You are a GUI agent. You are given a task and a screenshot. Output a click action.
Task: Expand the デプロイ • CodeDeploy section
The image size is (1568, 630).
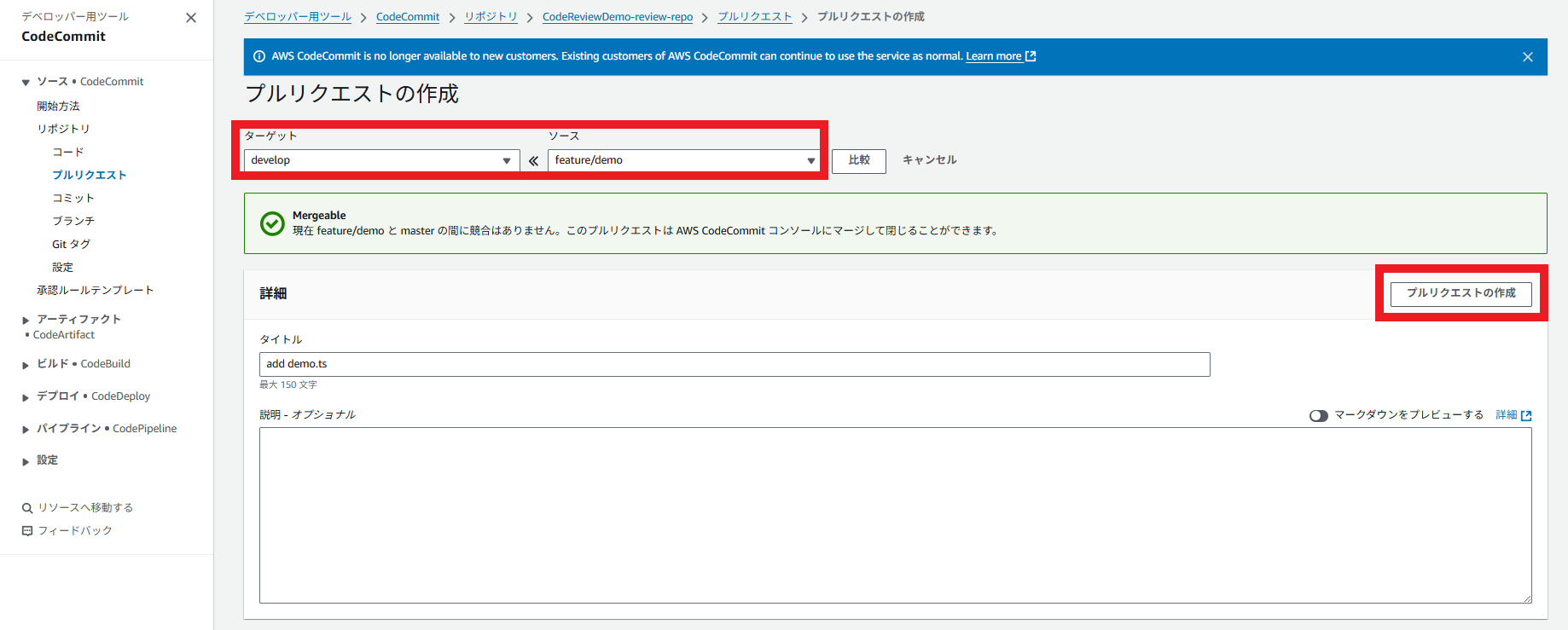tap(26, 397)
